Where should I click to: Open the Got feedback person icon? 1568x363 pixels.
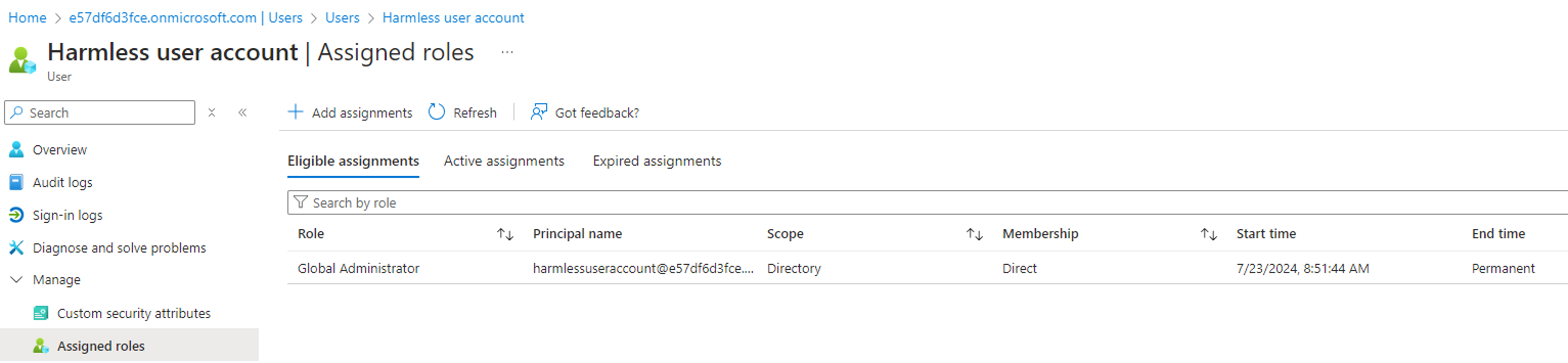[x=539, y=112]
